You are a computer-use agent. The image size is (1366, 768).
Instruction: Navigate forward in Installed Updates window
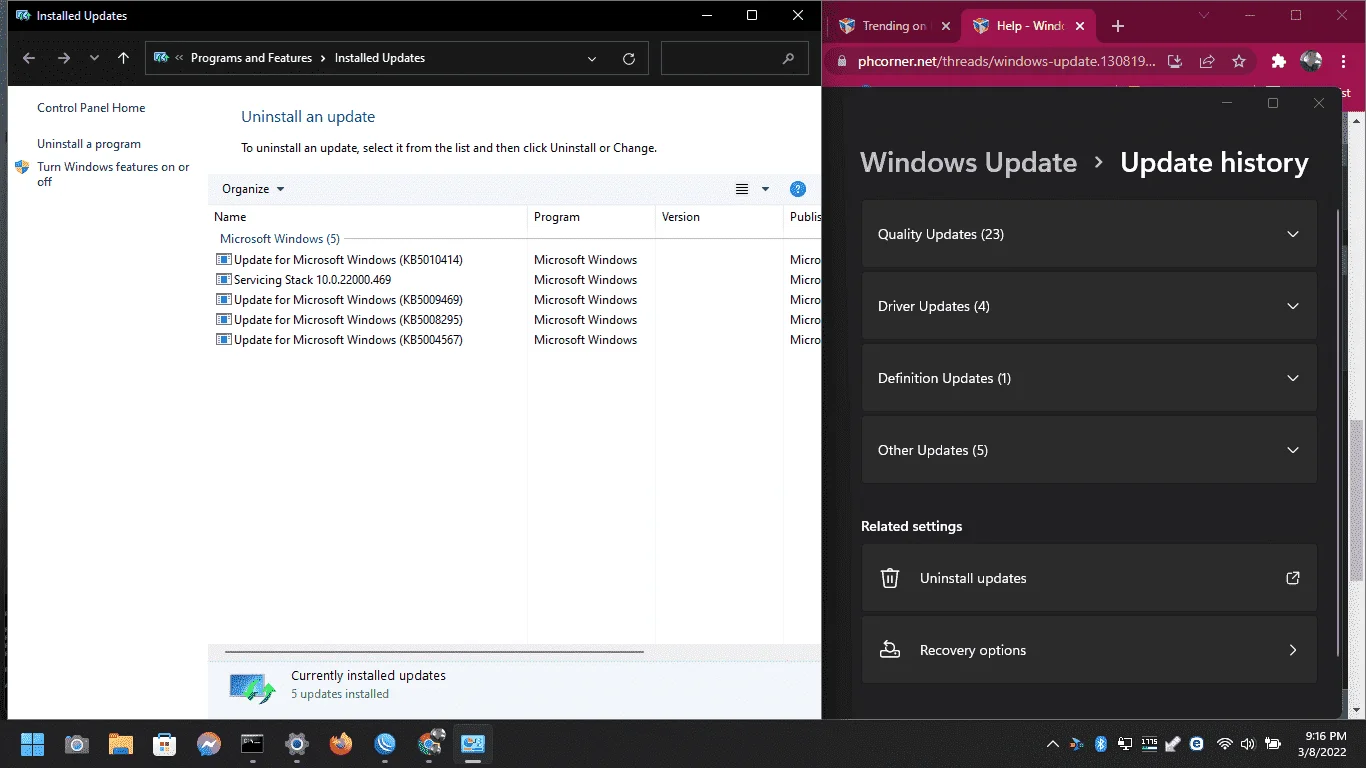(64, 58)
